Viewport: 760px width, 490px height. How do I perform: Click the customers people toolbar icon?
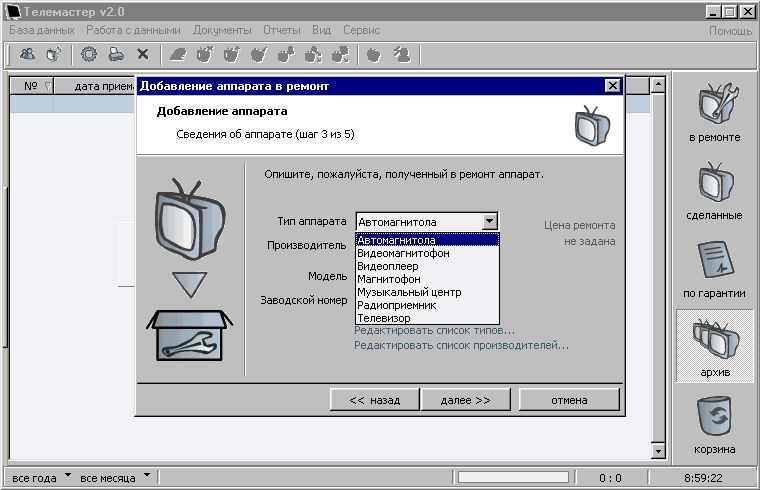[x=28, y=54]
